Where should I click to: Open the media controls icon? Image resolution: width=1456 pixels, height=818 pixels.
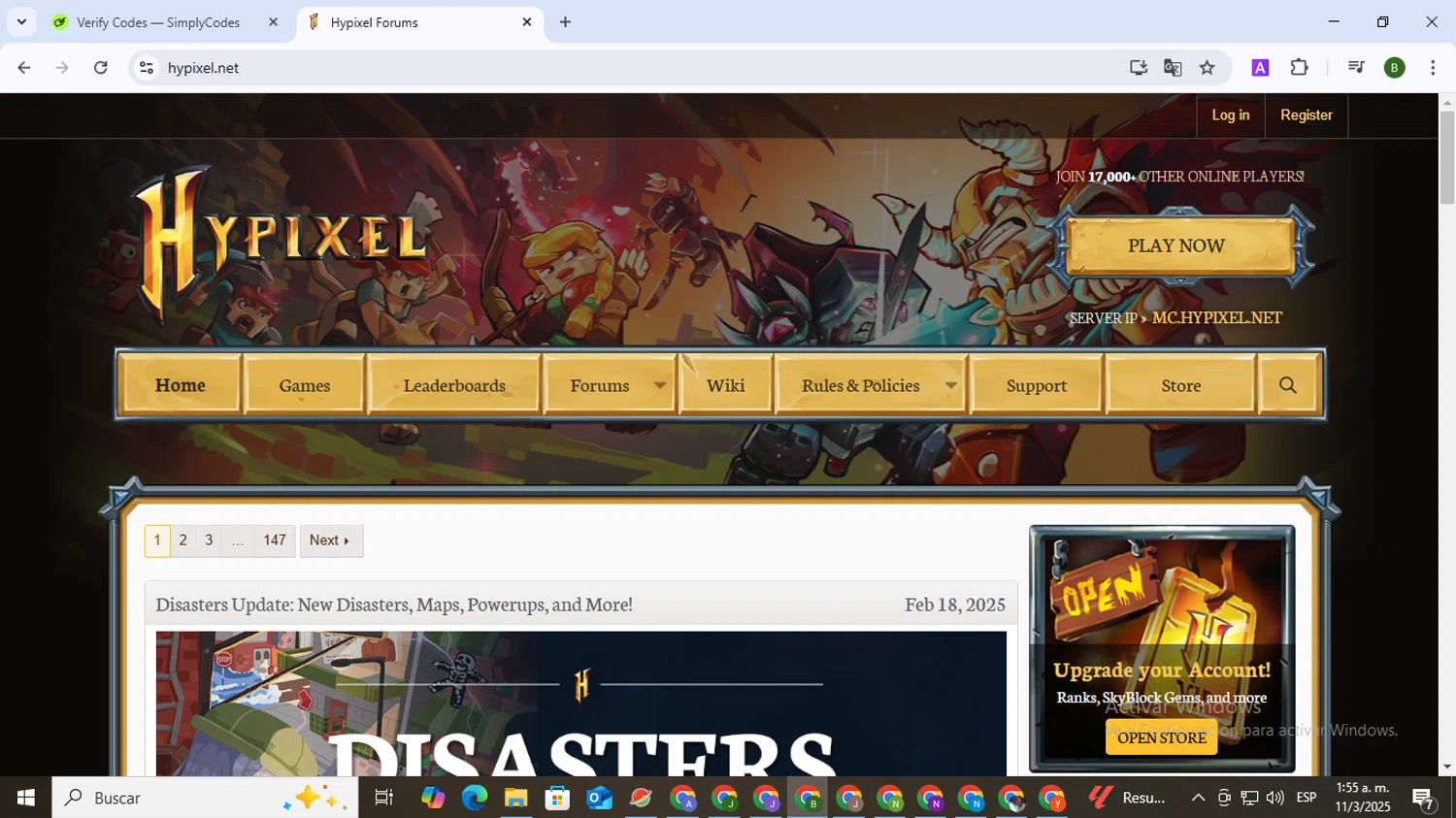1356,68
